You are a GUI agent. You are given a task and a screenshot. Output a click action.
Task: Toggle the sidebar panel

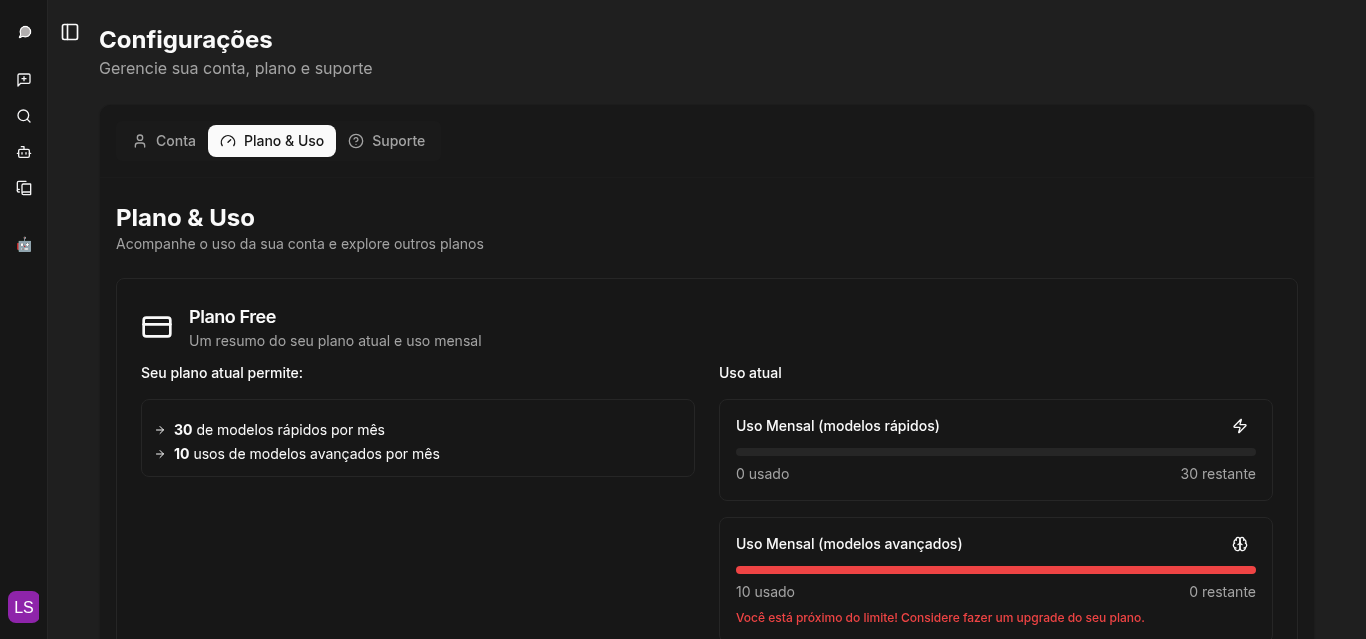(x=70, y=32)
